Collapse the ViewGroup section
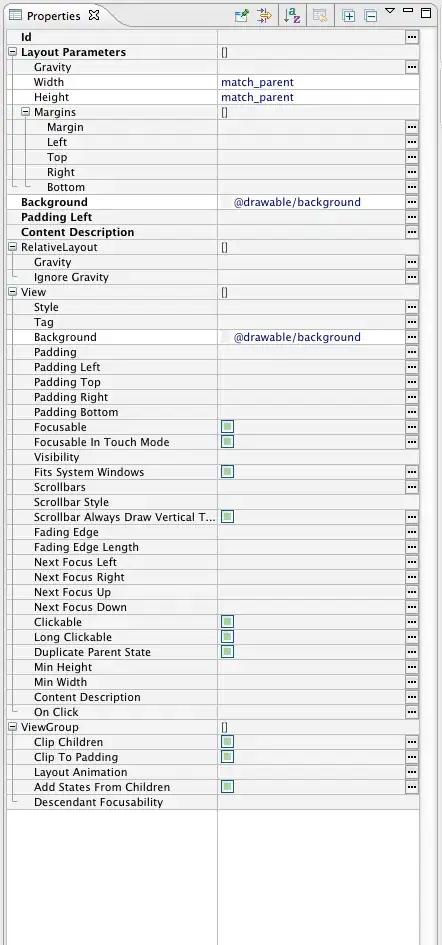Viewport: 442px width, 945px height. pos(13,727)
